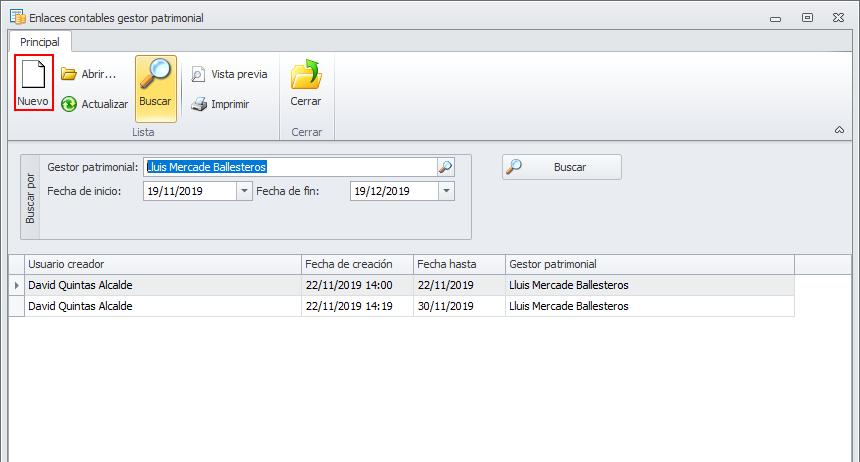
Task: Sort by Fecha de creación column header
Action: tap(357, 264)
